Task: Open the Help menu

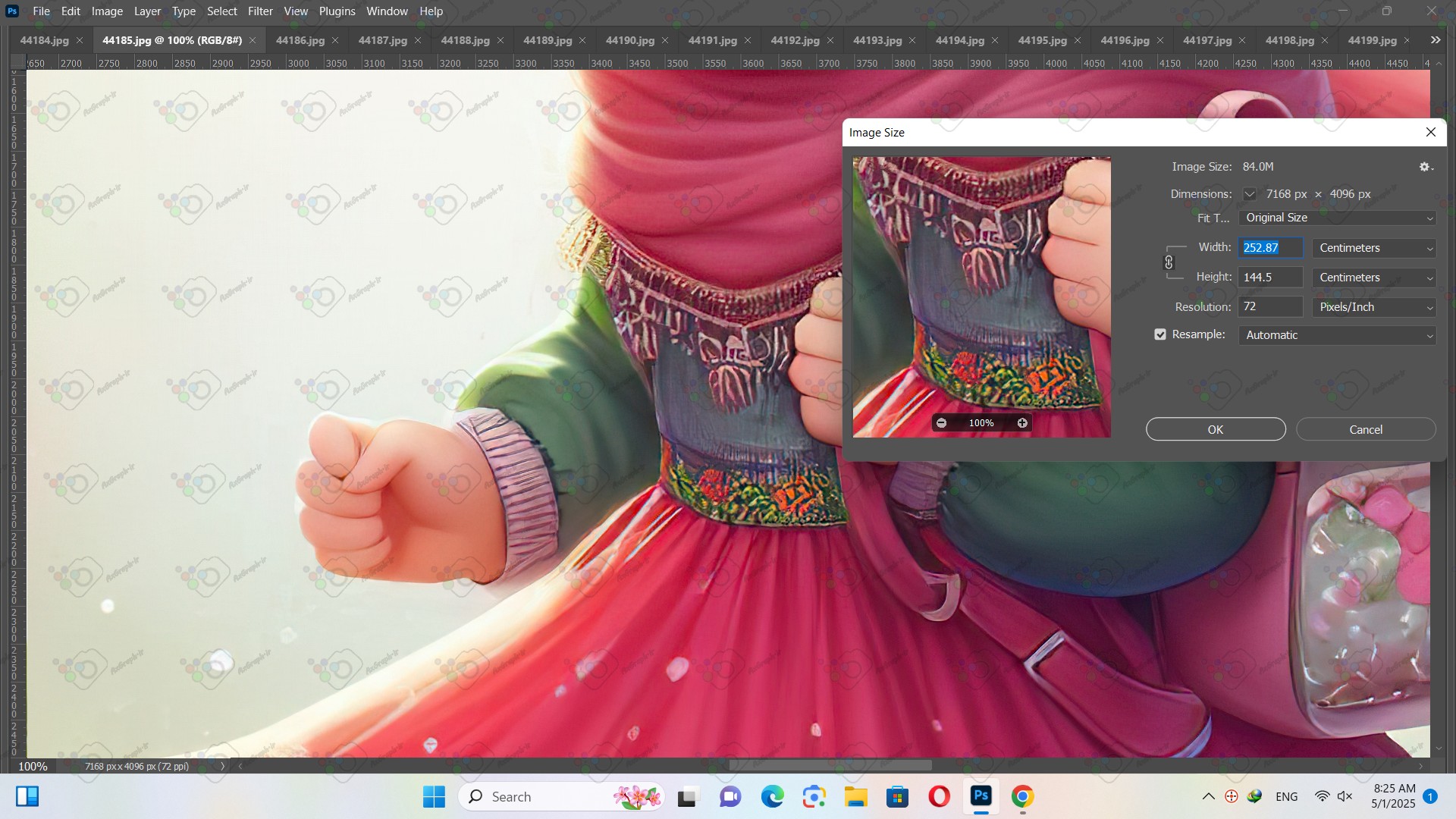Action: [431, 11]
